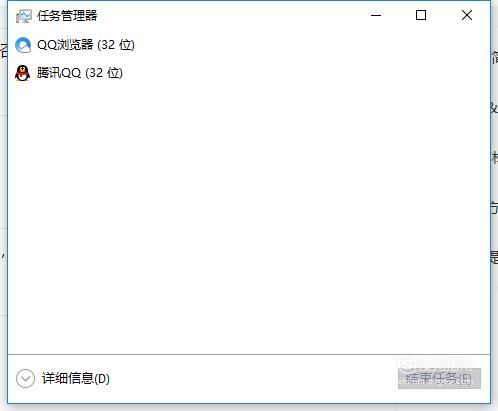The height and width of the screenshot is (411, 498).
Task: Click the 腾讯QQ penguin icon
Action: click(x=23, y=73)
